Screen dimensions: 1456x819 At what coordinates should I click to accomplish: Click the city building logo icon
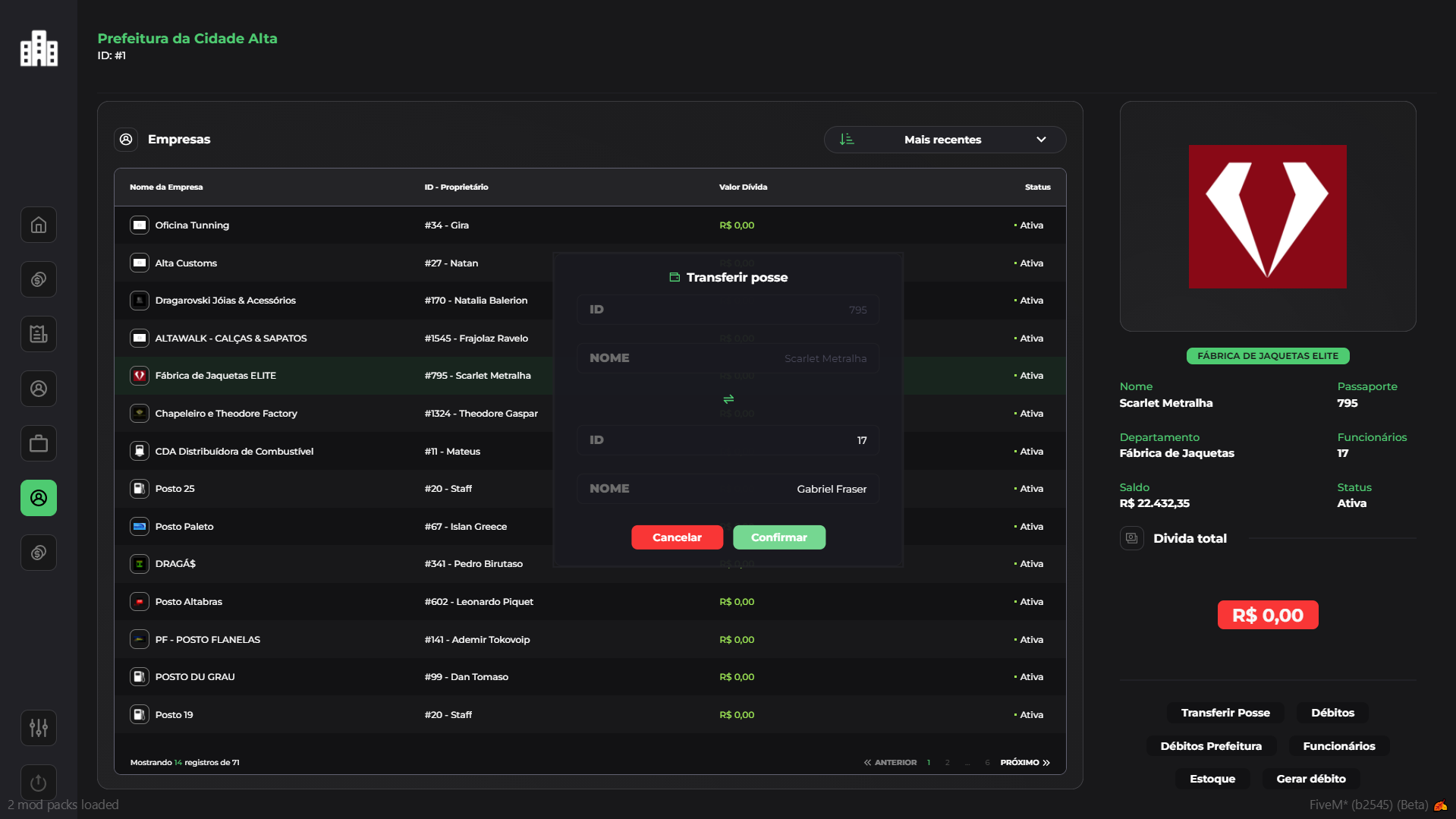coord(39,49)
